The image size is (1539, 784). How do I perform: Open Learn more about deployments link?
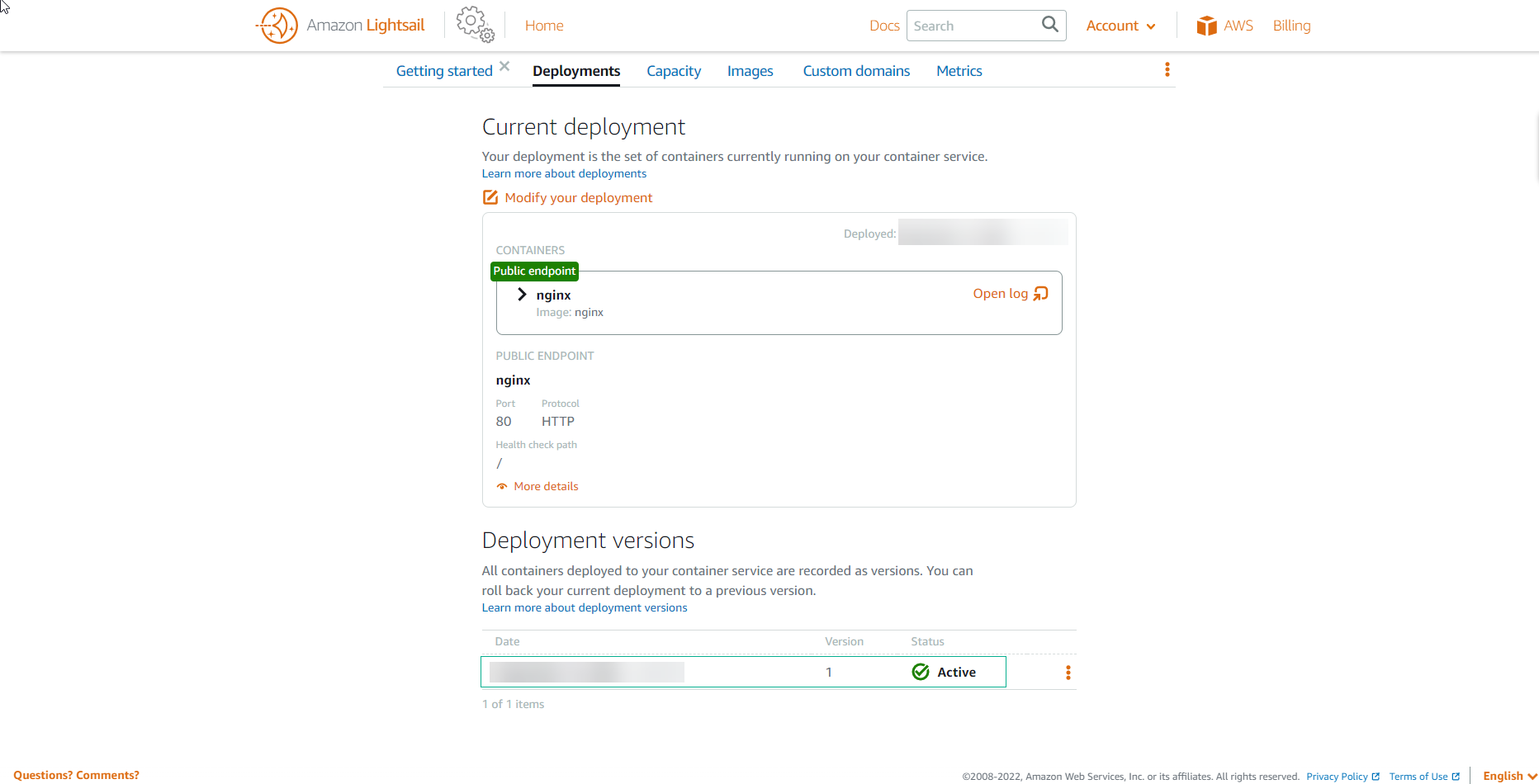coord(564,173)
